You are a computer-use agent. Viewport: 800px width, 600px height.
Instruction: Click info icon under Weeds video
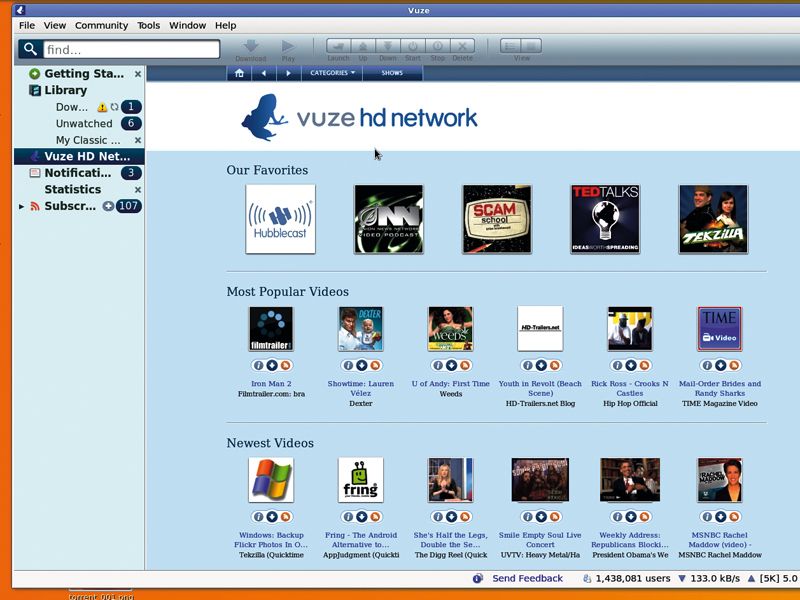pyautogui.click(x=438, y=365)
